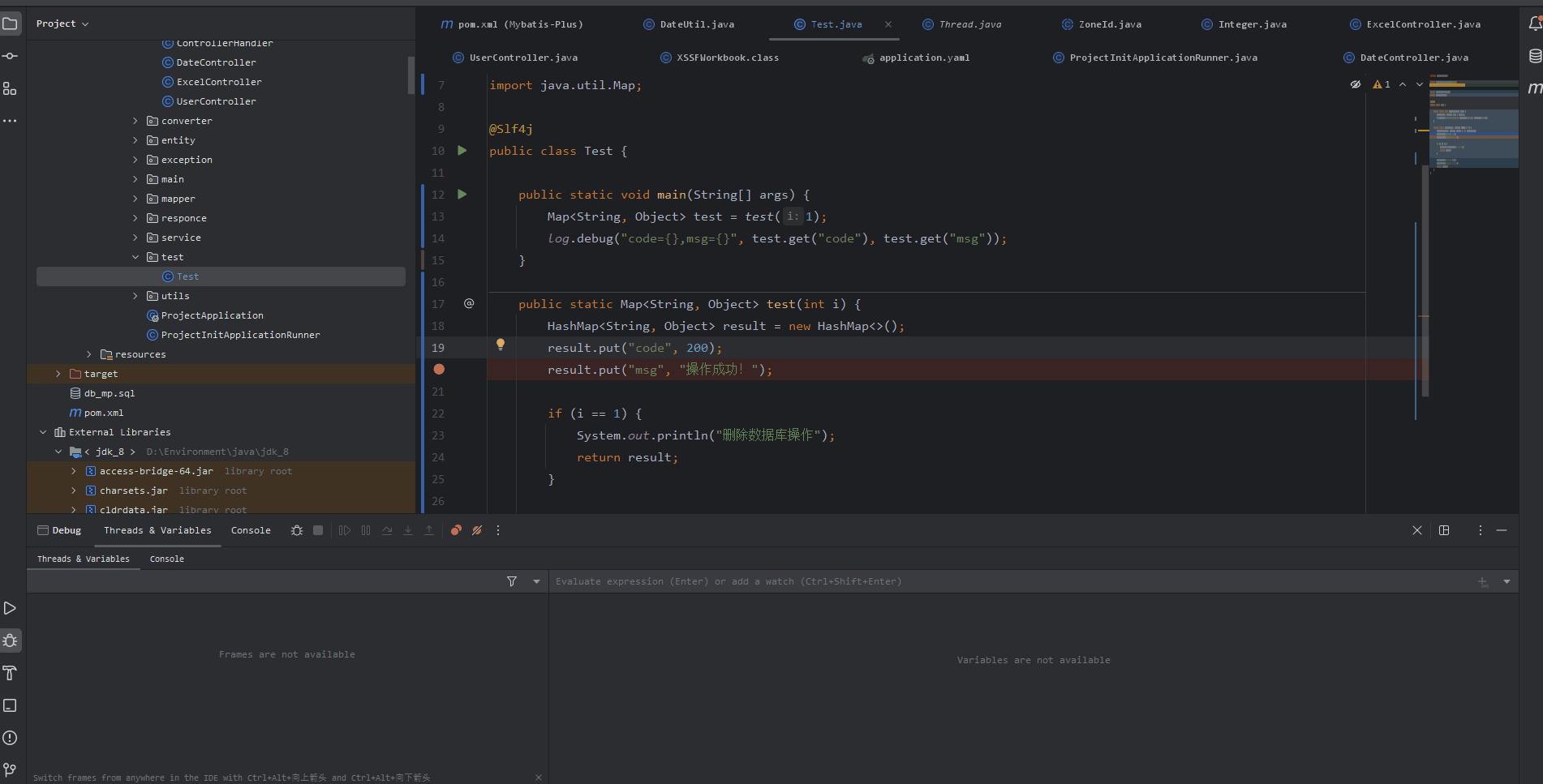Expand the converter package folder
This screenshot has width=1543, height=784.
(135, 121)
